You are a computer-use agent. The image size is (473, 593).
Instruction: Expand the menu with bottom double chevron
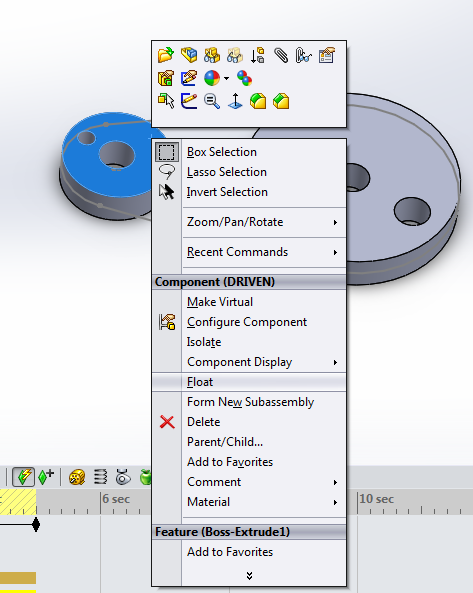click(x=249, y=576)
